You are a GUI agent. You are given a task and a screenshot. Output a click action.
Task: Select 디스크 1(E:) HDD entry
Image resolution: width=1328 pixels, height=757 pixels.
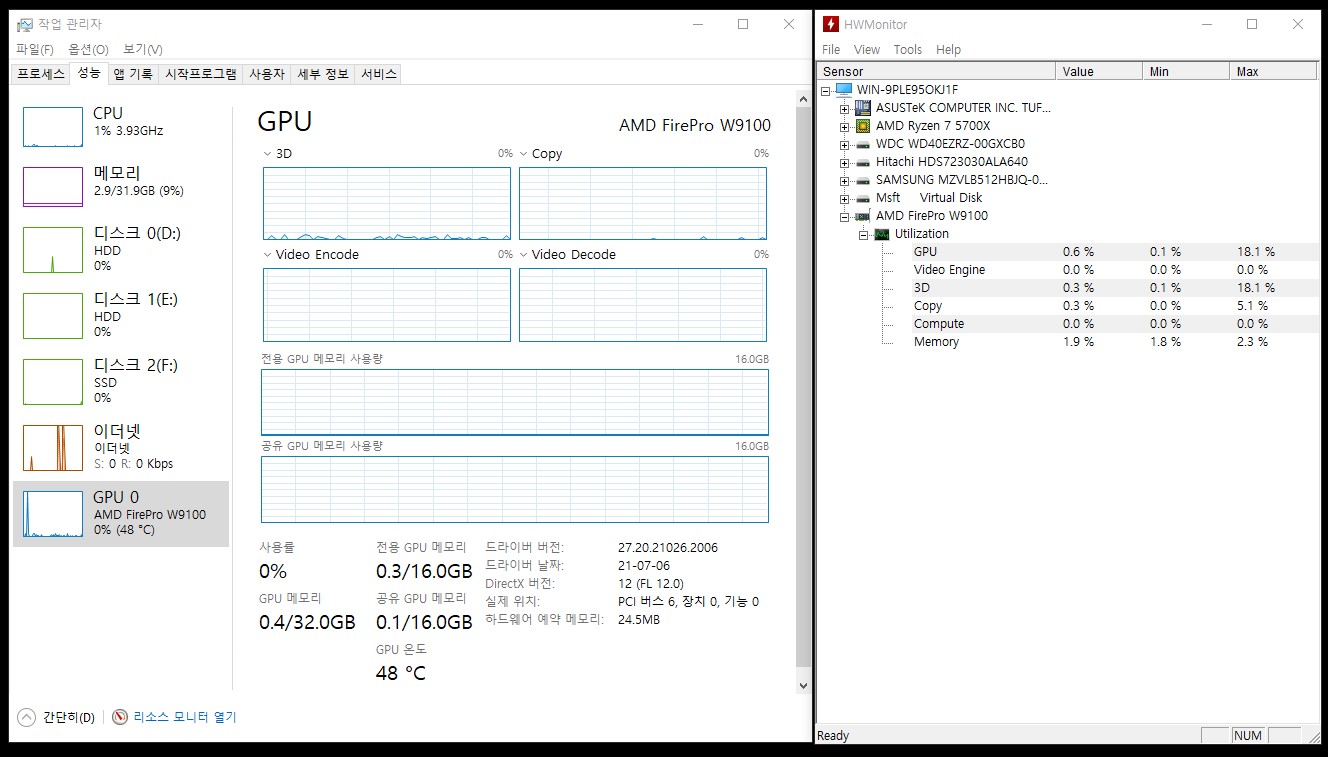click(x=120, y=315)
